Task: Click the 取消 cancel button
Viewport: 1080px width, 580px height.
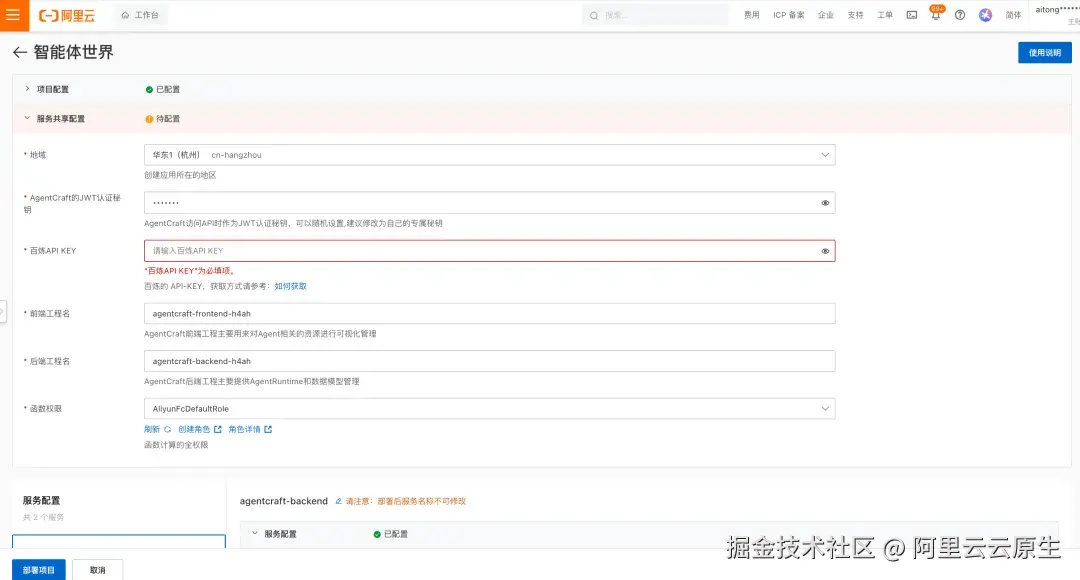Action: [98, 570]
